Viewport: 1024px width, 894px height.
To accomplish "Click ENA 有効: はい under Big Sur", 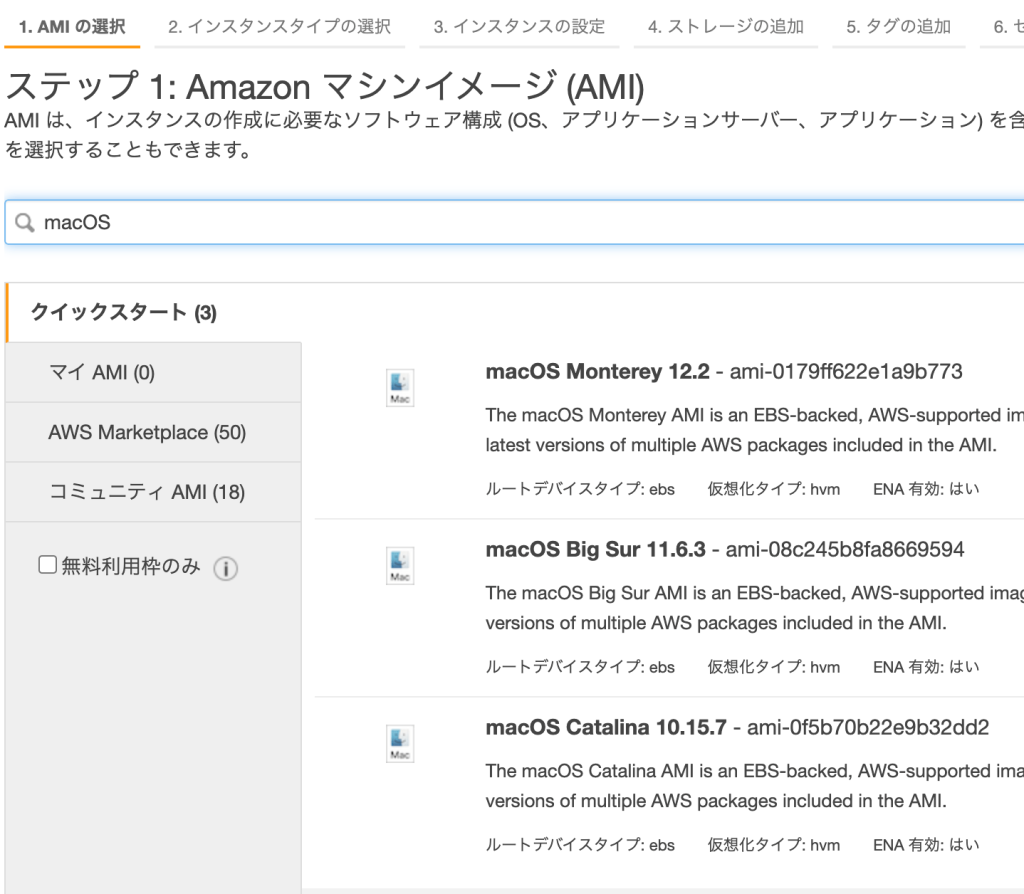I will click(927, 667).
